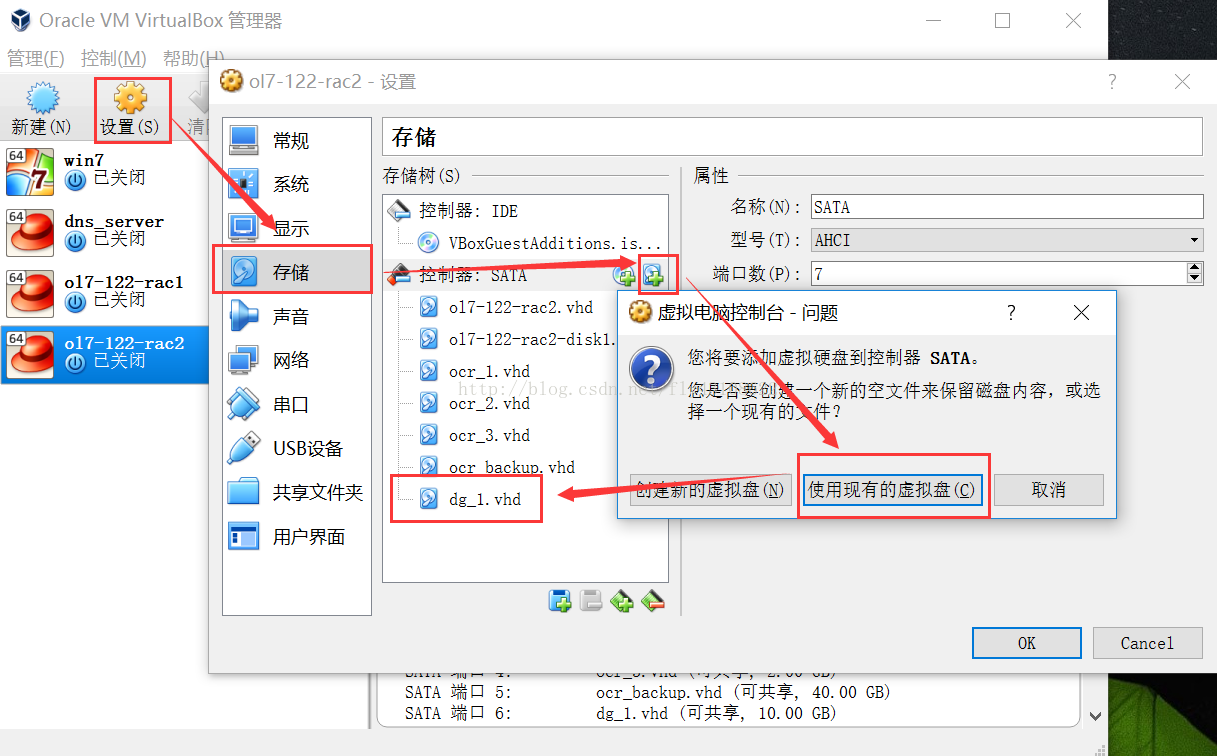Open the 存储 (Storage) settings category

pyautogui.click(x=296, y=272)
